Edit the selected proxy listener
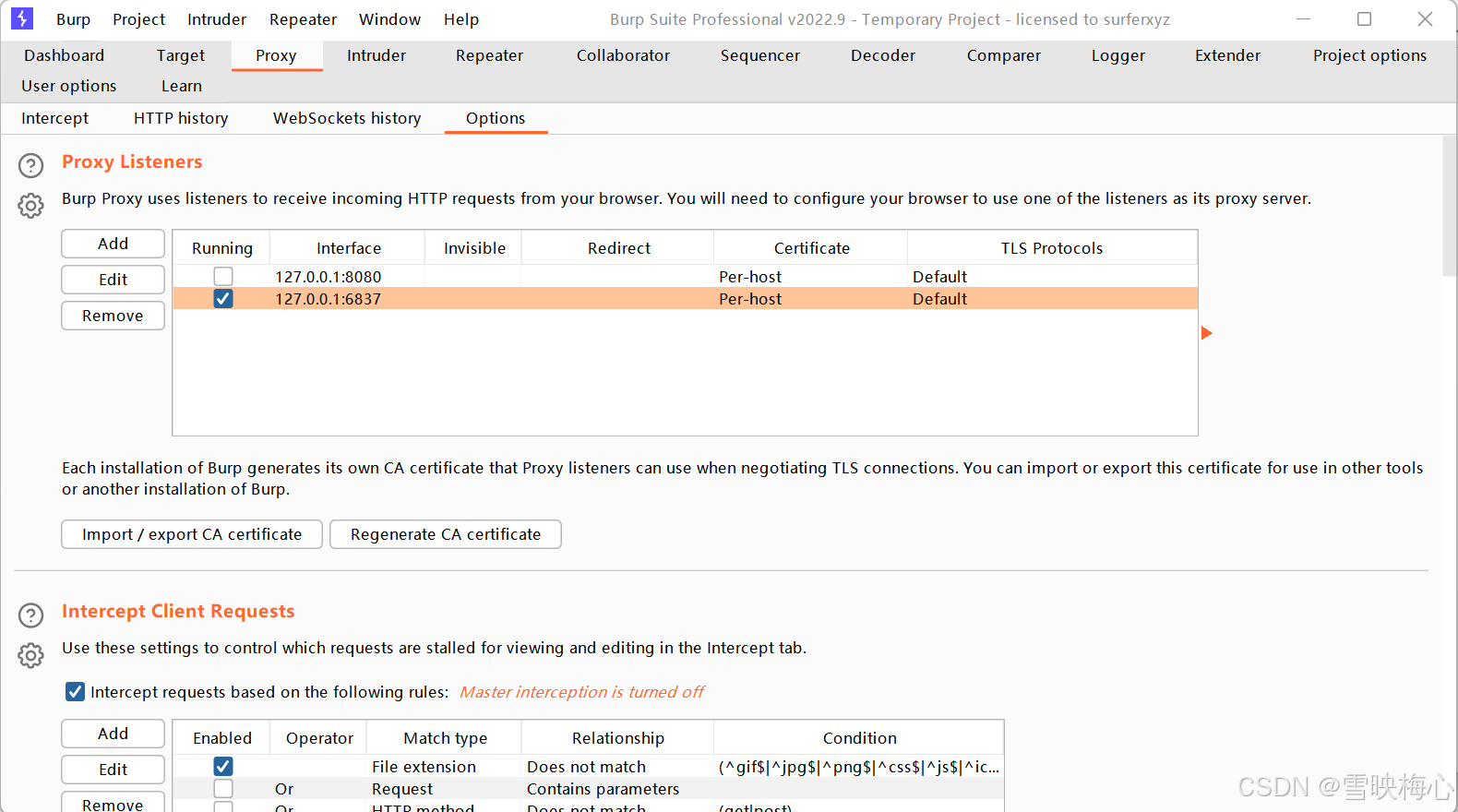This screenshot has width=1458, height=812. (113, 280)
